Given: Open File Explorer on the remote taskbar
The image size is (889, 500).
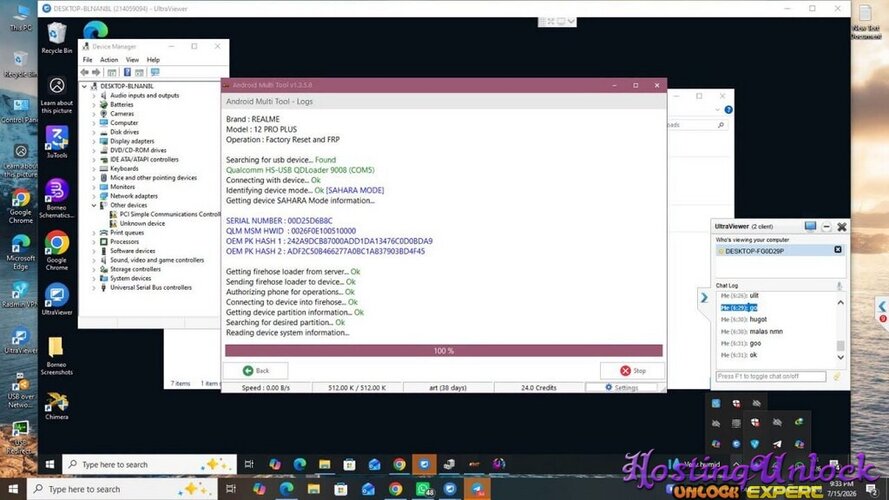Looking at the screenshot, I should (x=324, y=464).
